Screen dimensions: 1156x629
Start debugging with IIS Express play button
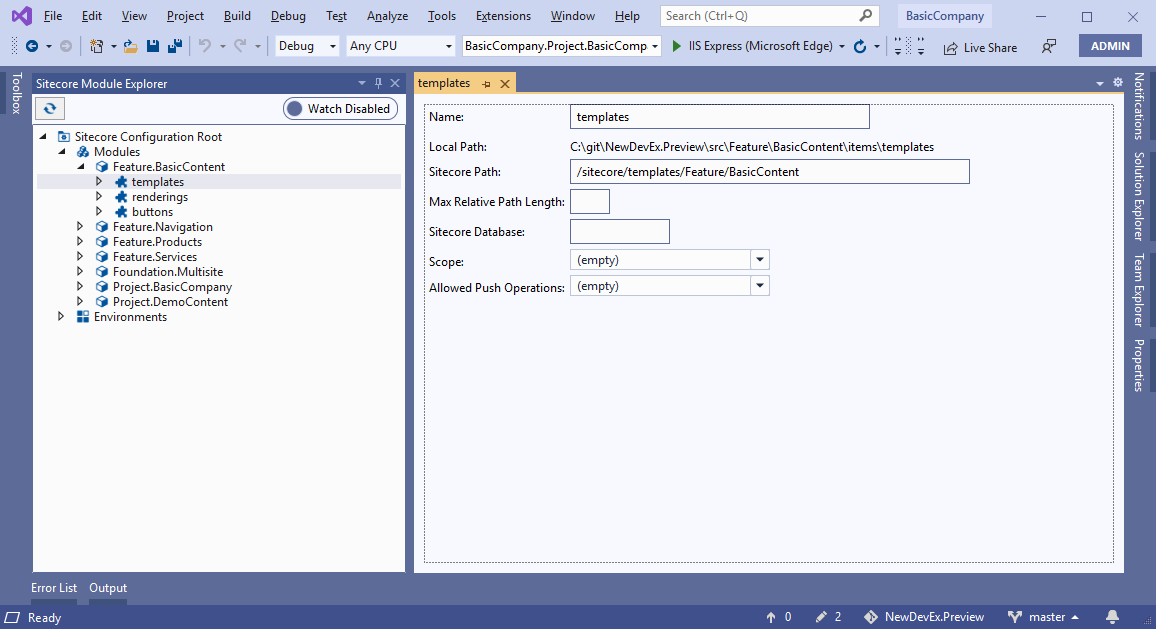(x=677, y=46)
